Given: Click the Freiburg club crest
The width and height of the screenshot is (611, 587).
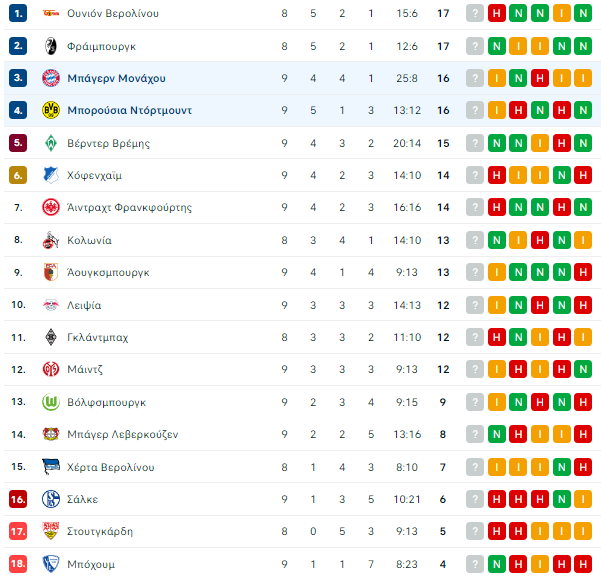Looking at the screenshot, I should pyautogui.click(x=51, y=46).
